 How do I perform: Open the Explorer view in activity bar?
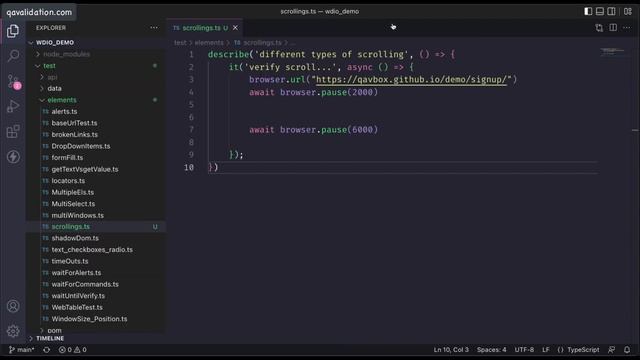pos(13,31)
